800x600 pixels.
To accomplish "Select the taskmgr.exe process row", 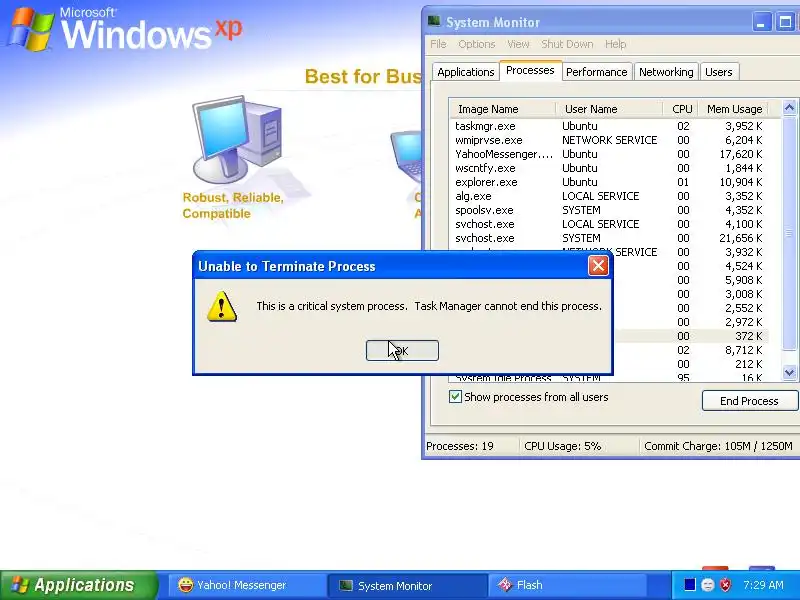I will pos(609,126).
